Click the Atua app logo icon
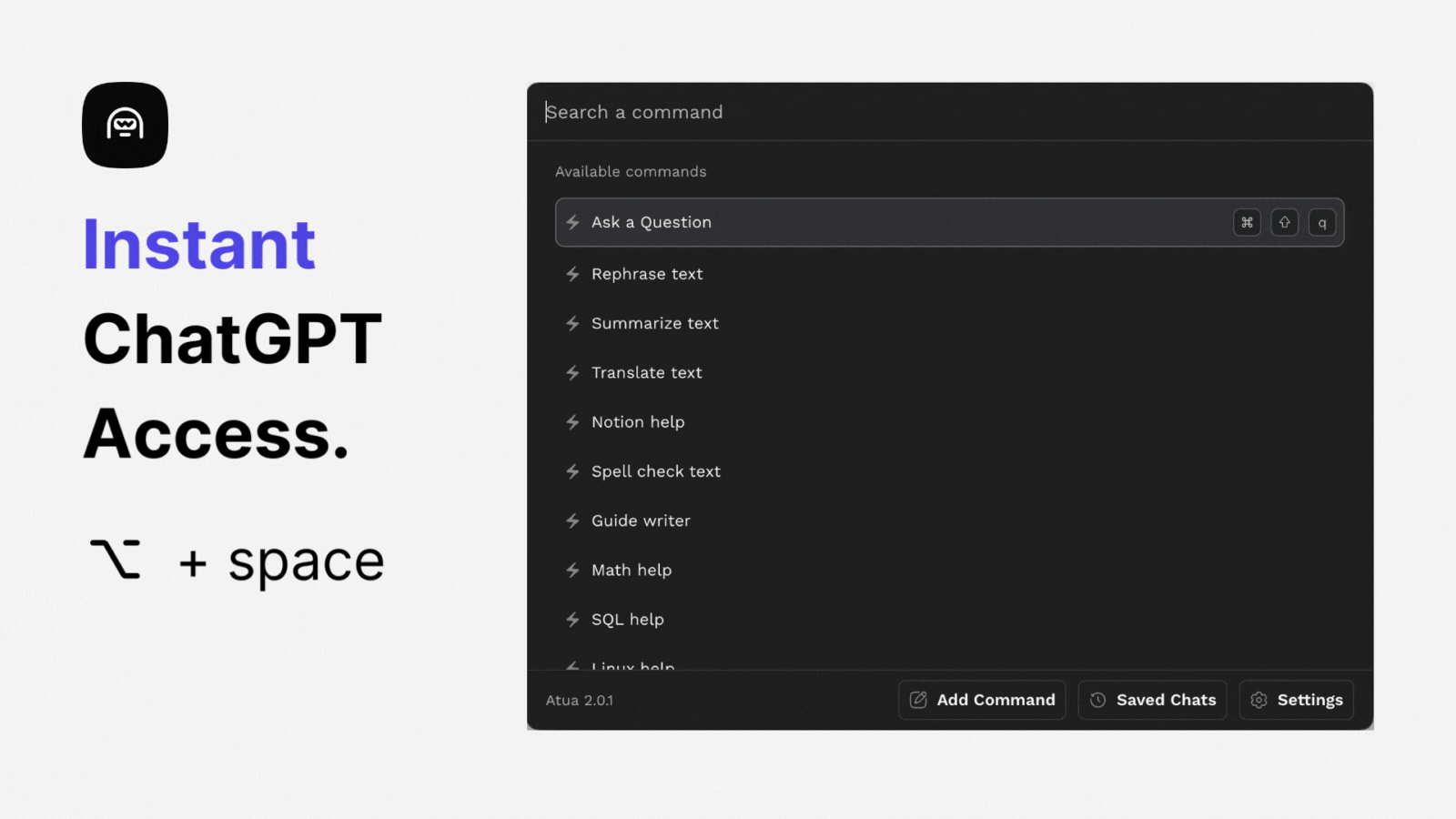 125,125
